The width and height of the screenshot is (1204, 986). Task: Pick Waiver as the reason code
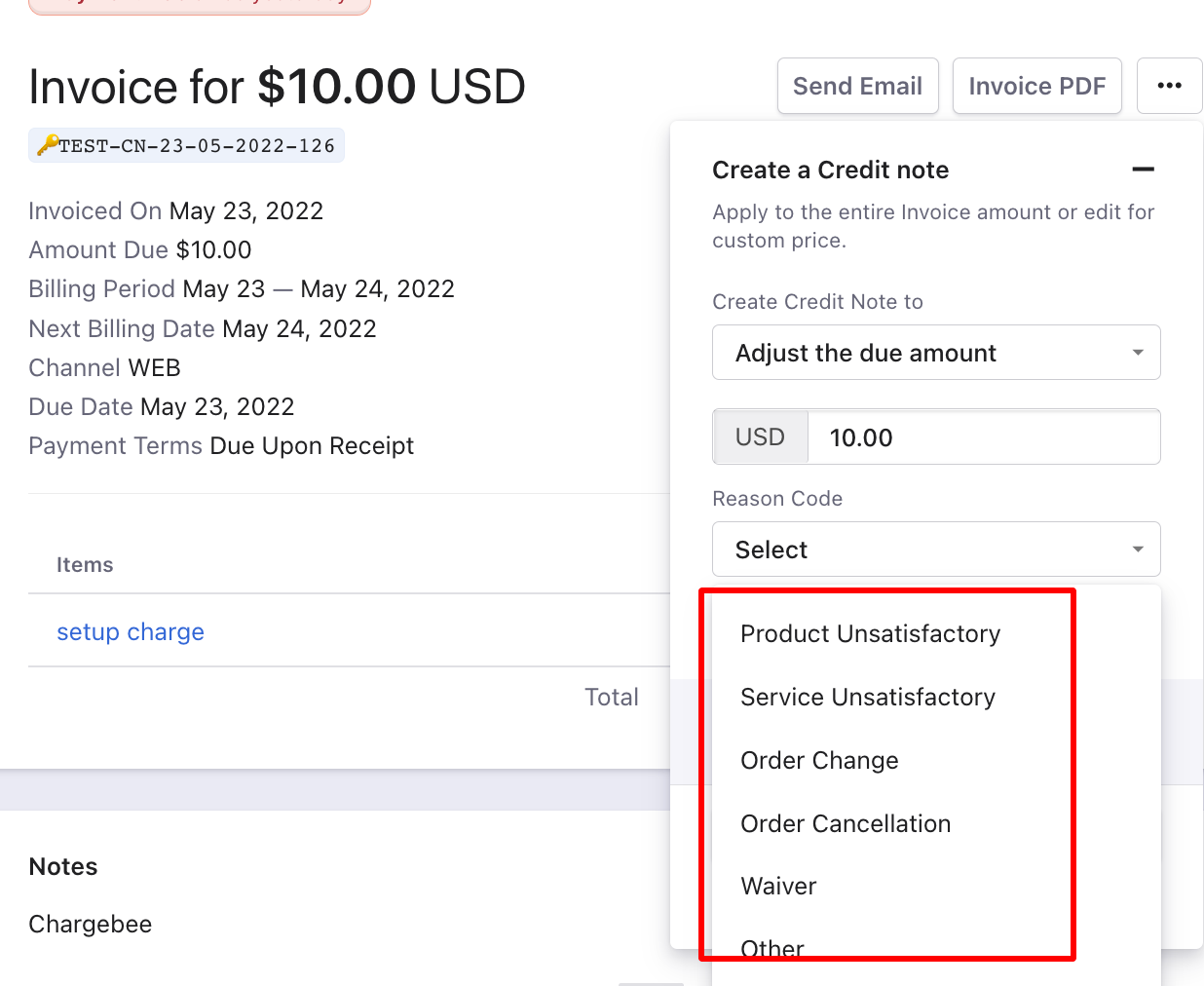tap(778, 887)
